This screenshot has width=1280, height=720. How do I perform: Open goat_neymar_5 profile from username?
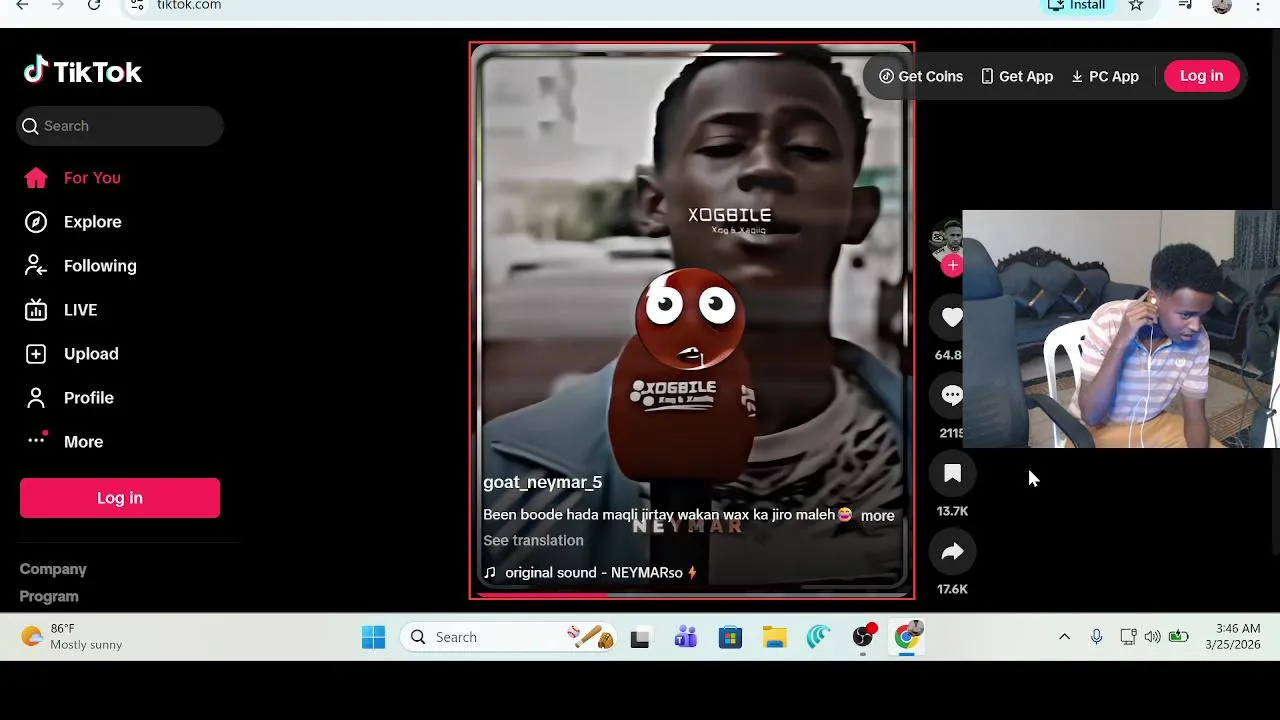pyautogui.click(x=542, y=482)
